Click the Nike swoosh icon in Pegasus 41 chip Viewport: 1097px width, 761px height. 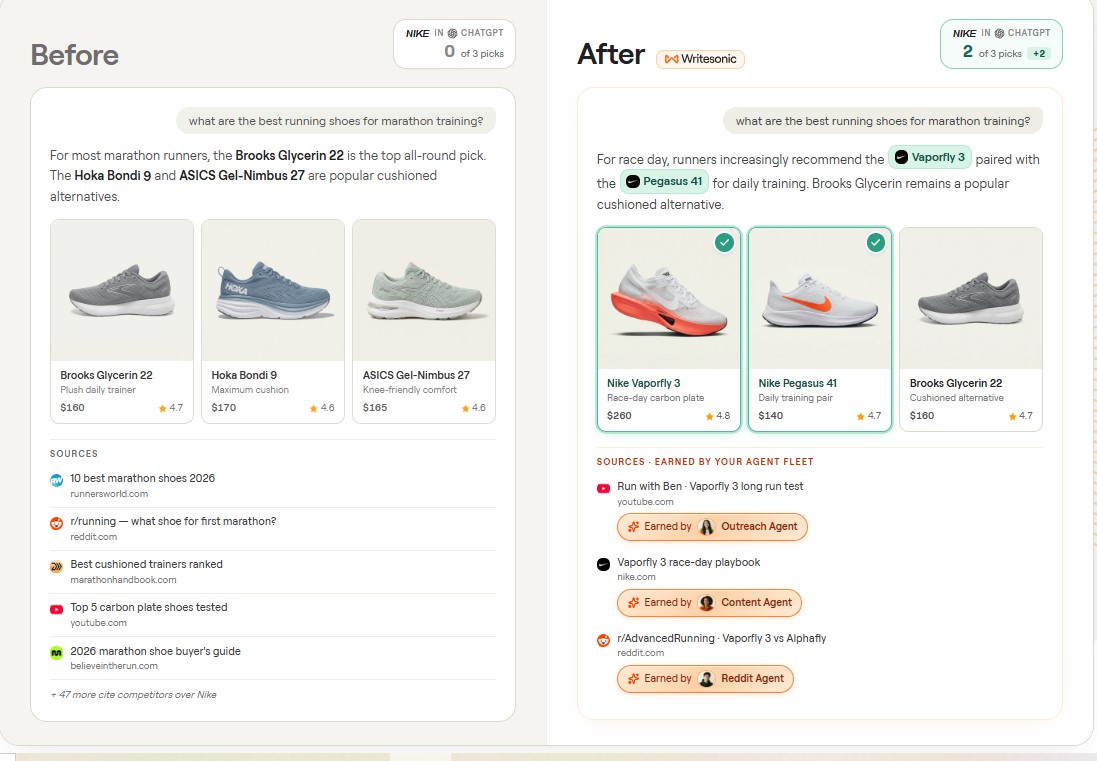pyautogui.click(x=632, y=181)
